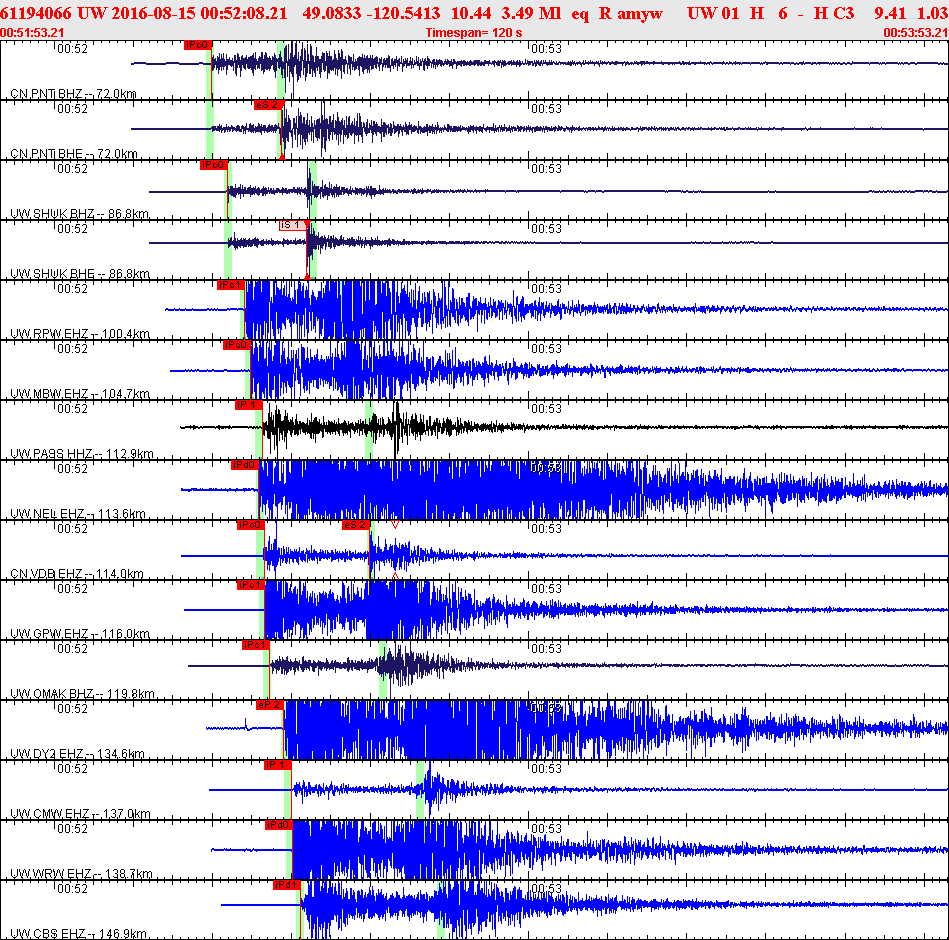
Task: Click the iPc0 pick flag on UW.SHUK BHZ
Action: [213, 165]
